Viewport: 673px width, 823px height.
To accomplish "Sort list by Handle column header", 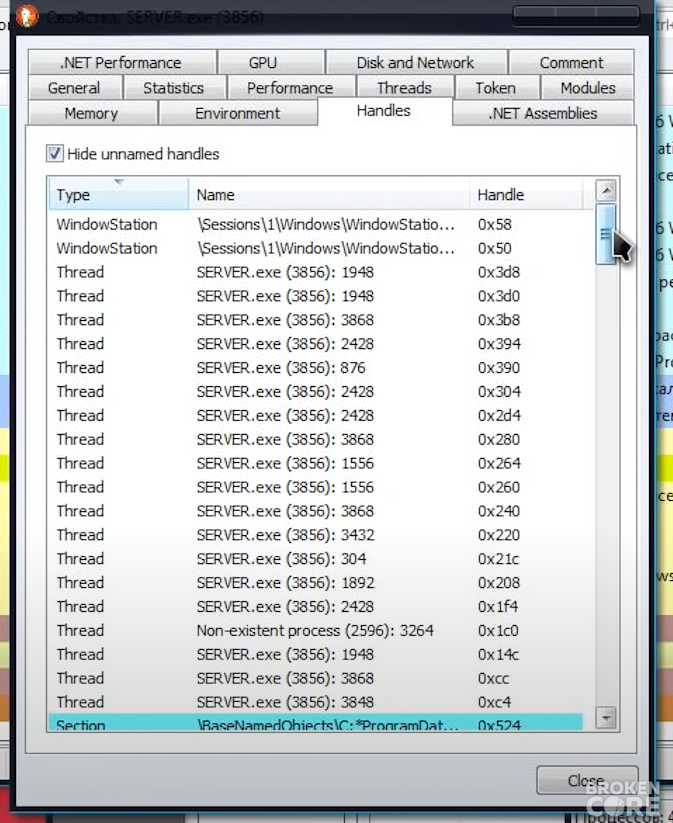I will tap(526, 195).
